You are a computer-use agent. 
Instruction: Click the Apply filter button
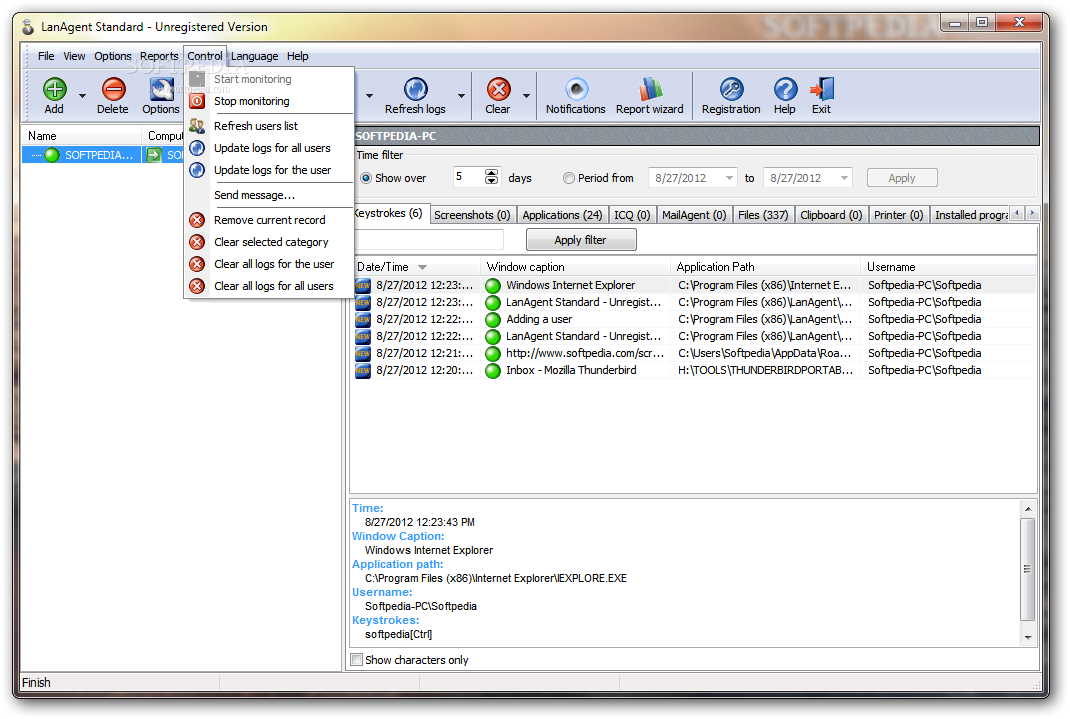581,240
